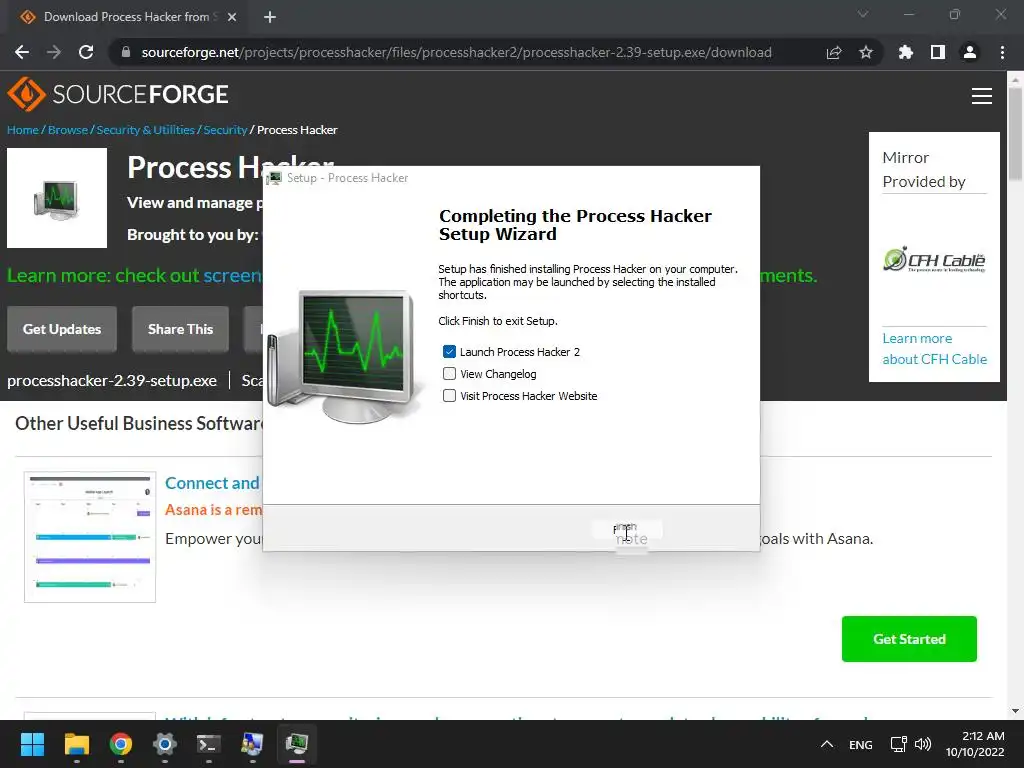Open Settings gear in taskbar
The image size is (1024, 768).
(165, 744)
